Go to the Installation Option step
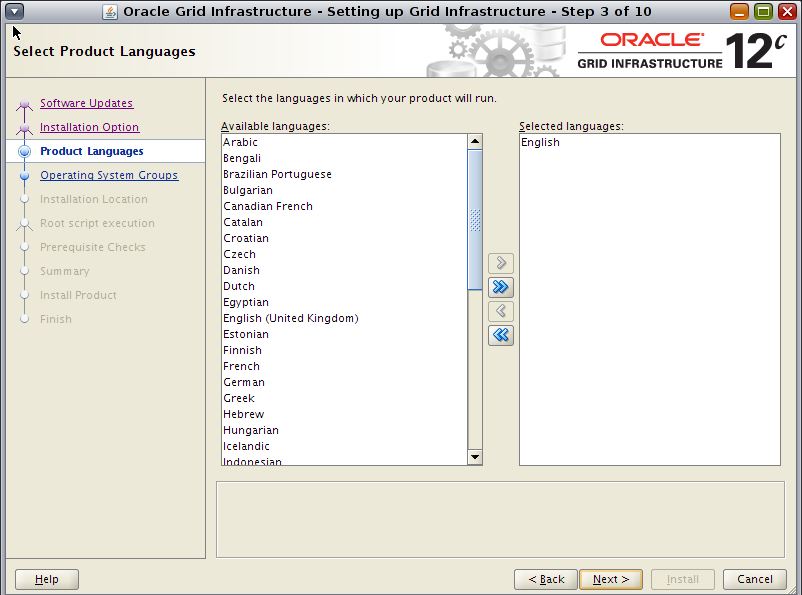The image size is (802, 595). [x=90, y=127]
